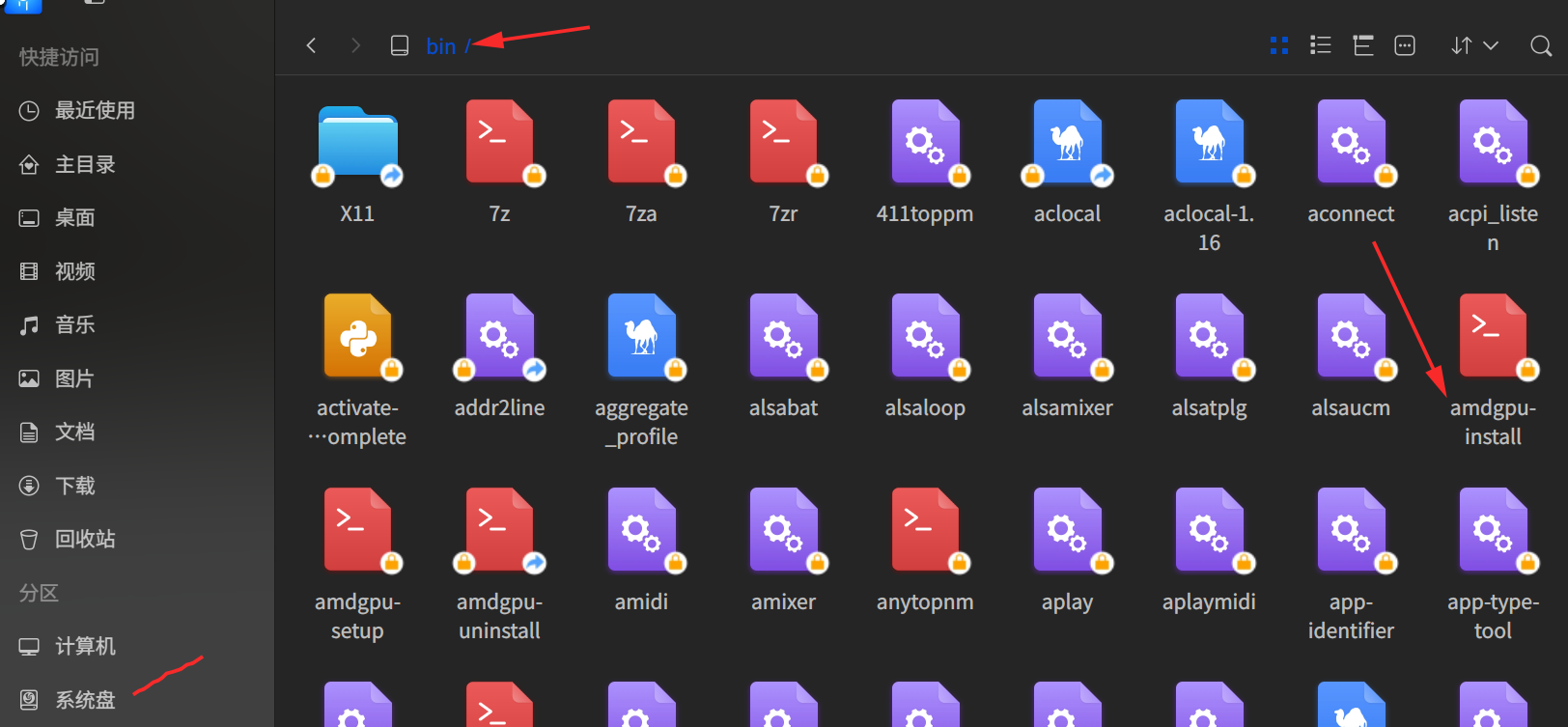
Task: Select the alsaloop executable
Action: tap(925, 337)
